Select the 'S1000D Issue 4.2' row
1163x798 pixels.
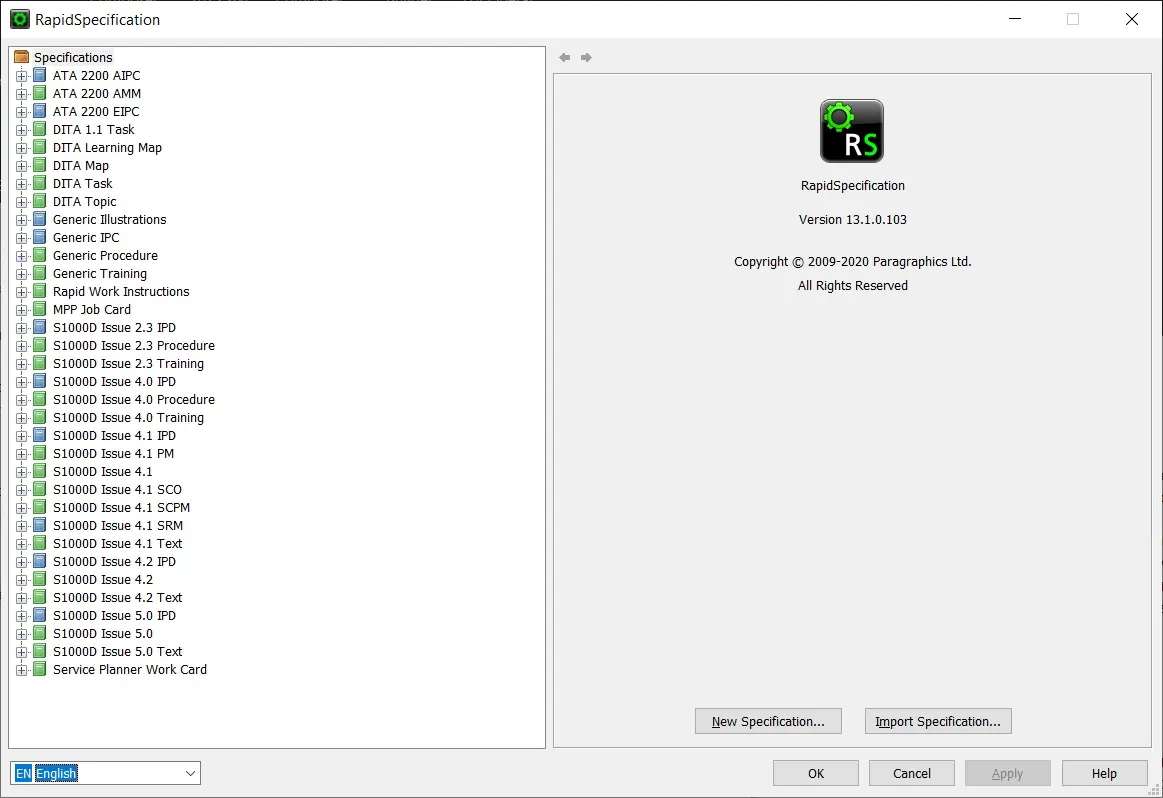(x=102, y=579)
